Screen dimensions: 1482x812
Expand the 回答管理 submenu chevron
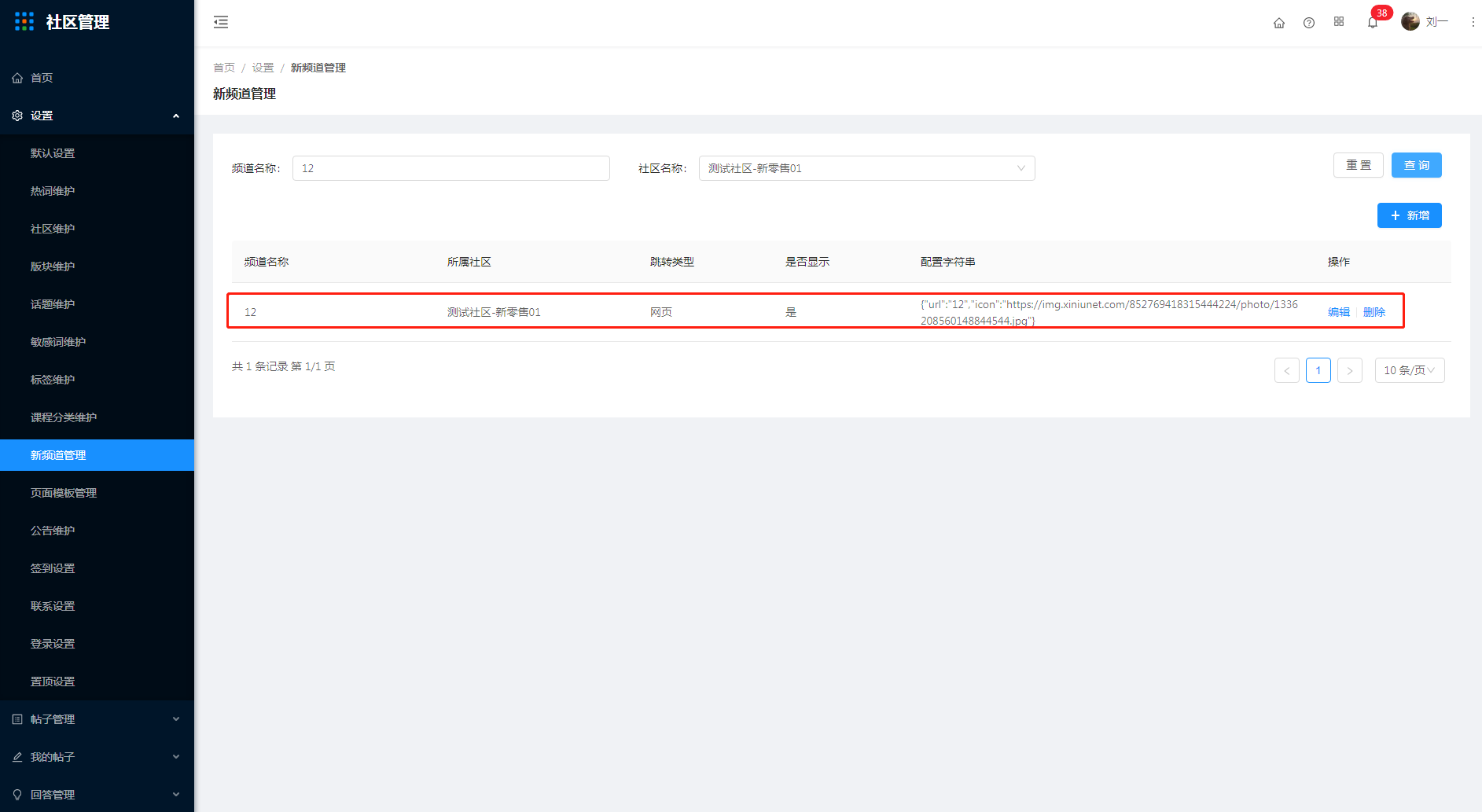(176, 795)
